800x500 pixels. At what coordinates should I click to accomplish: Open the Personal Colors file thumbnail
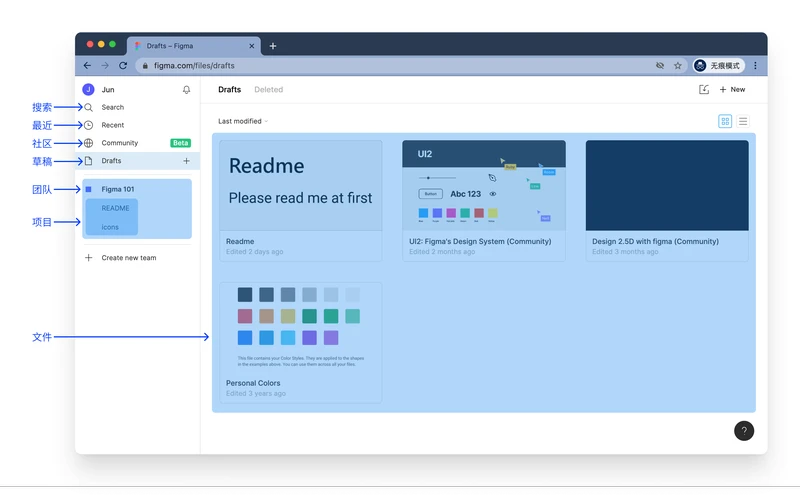pyautogui.click(x=301, y=328)
